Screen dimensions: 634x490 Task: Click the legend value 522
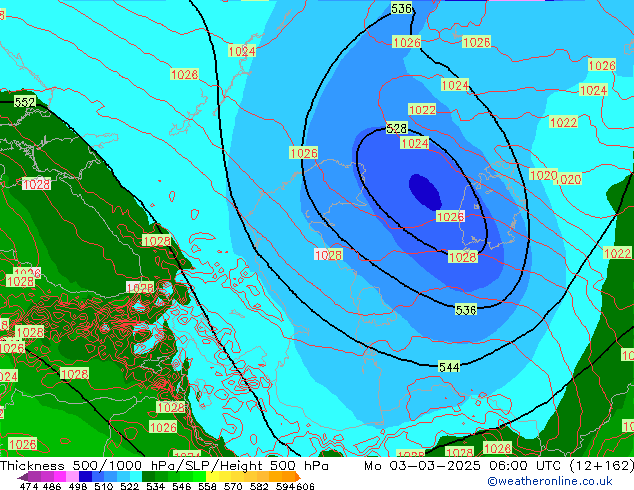pyautogui.click(x=129, y=486)
